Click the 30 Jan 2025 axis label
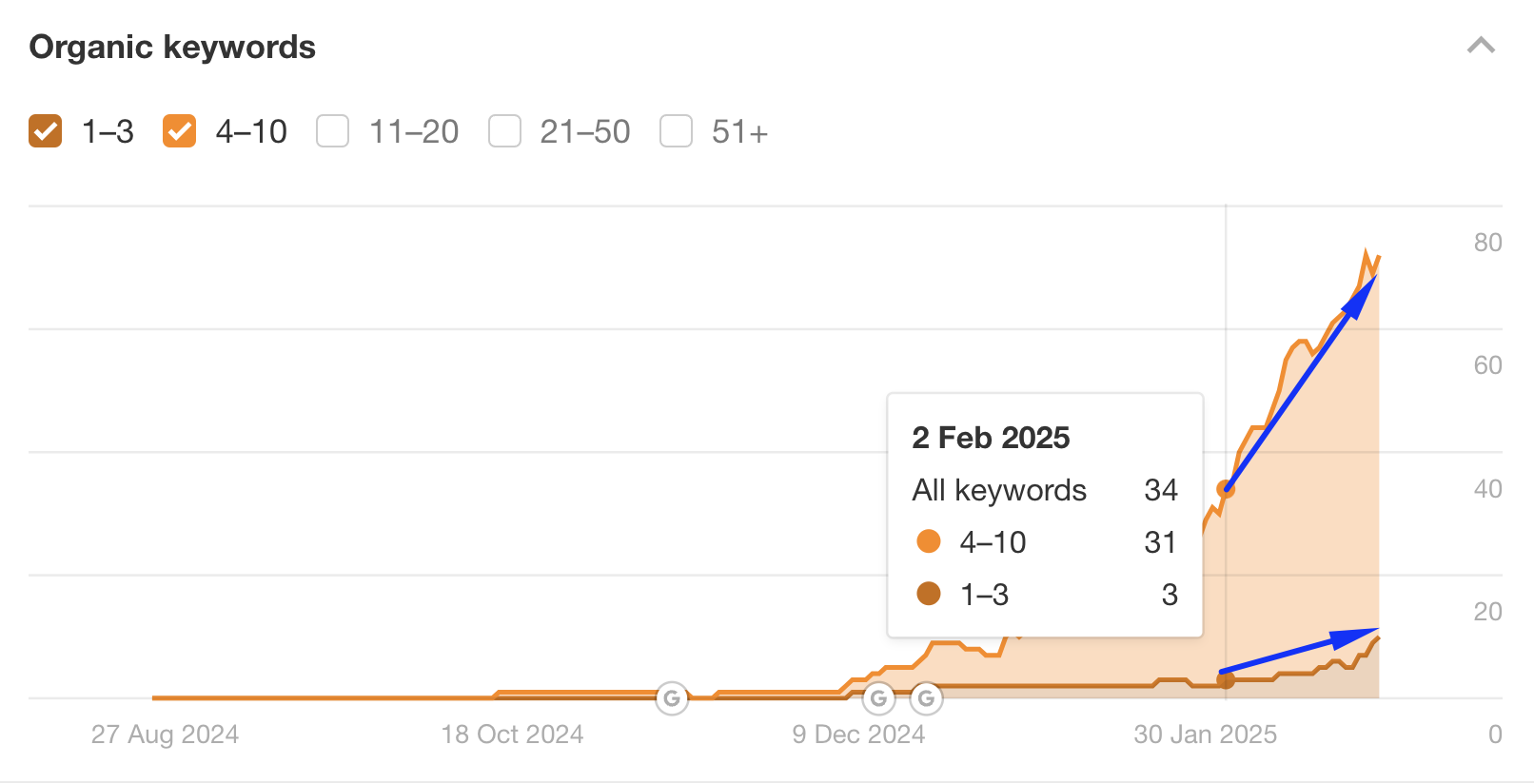 click(1205, 735)
